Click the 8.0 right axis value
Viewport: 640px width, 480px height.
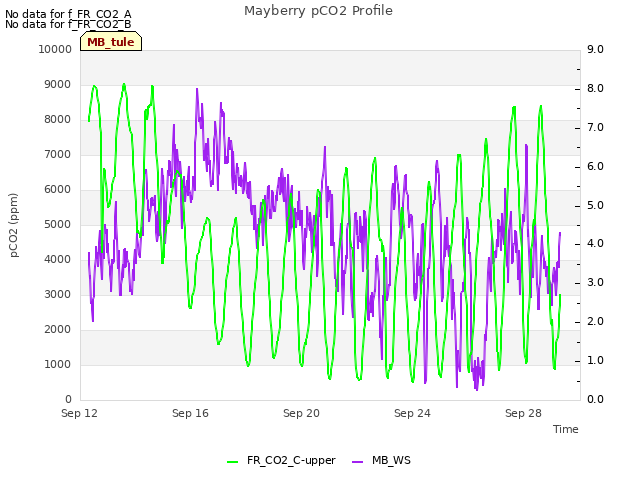(x=595, y=89)
